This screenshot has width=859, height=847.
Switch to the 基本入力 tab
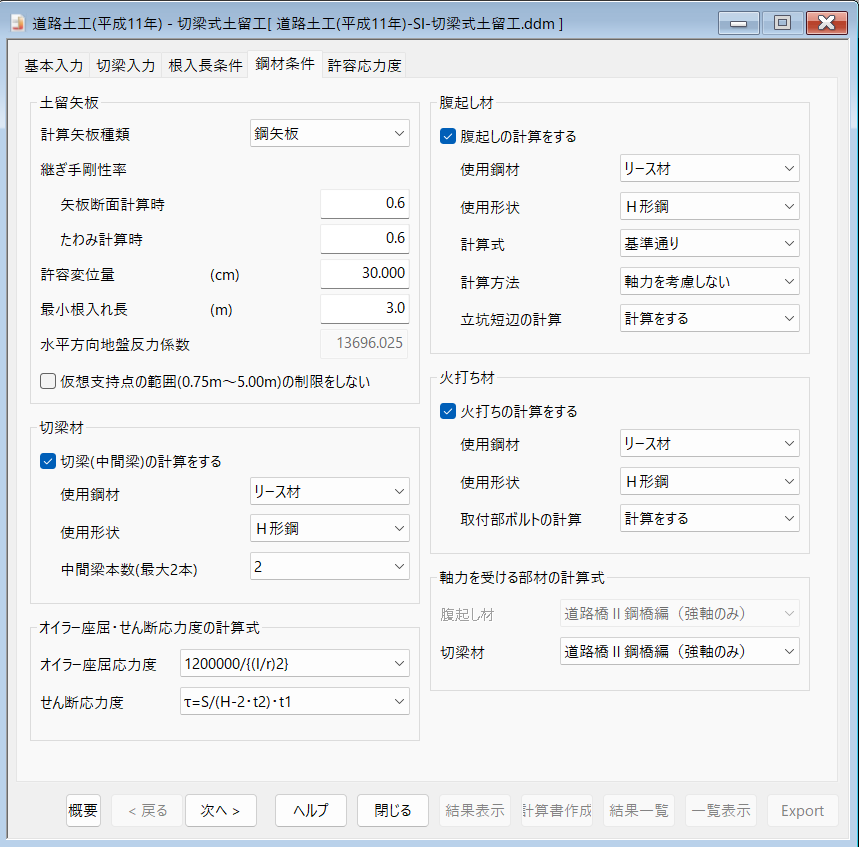[54, 66]
